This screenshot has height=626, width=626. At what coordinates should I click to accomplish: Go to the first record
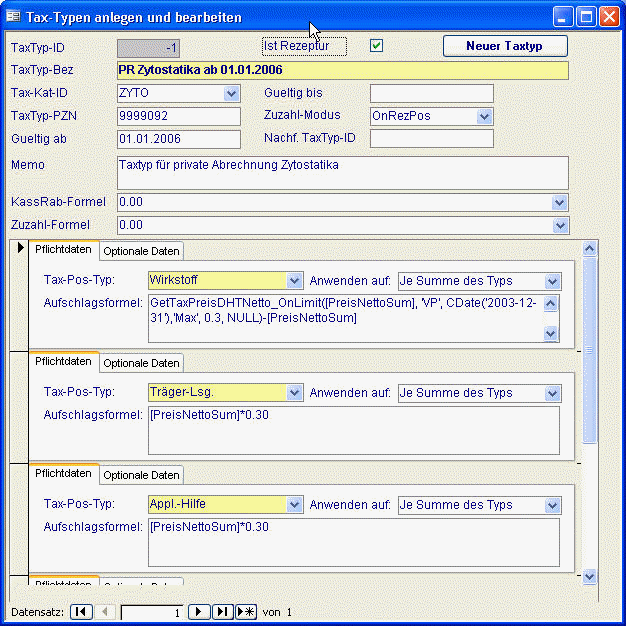81,612
